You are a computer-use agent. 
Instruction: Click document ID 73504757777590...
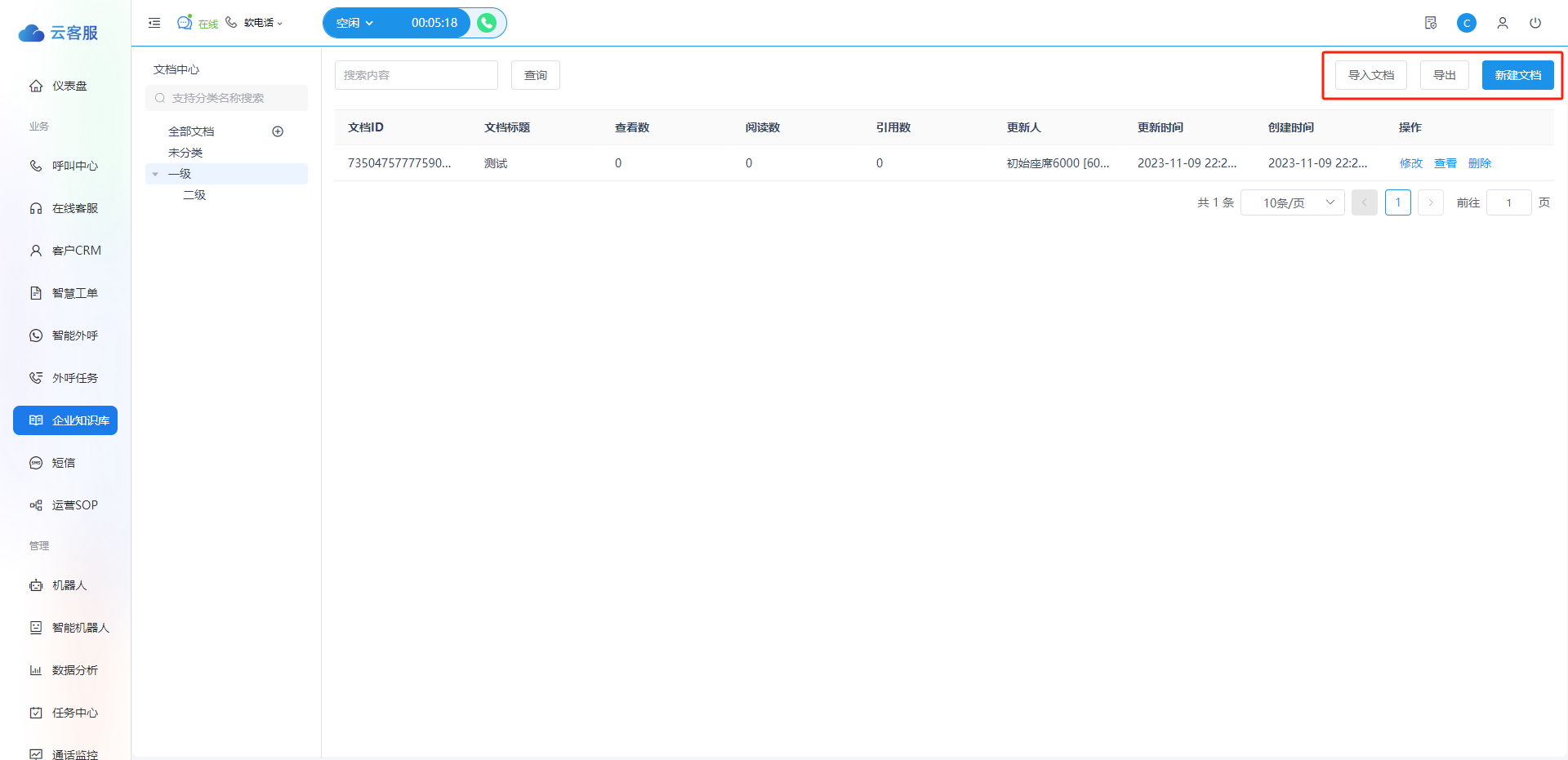(399, 163)
